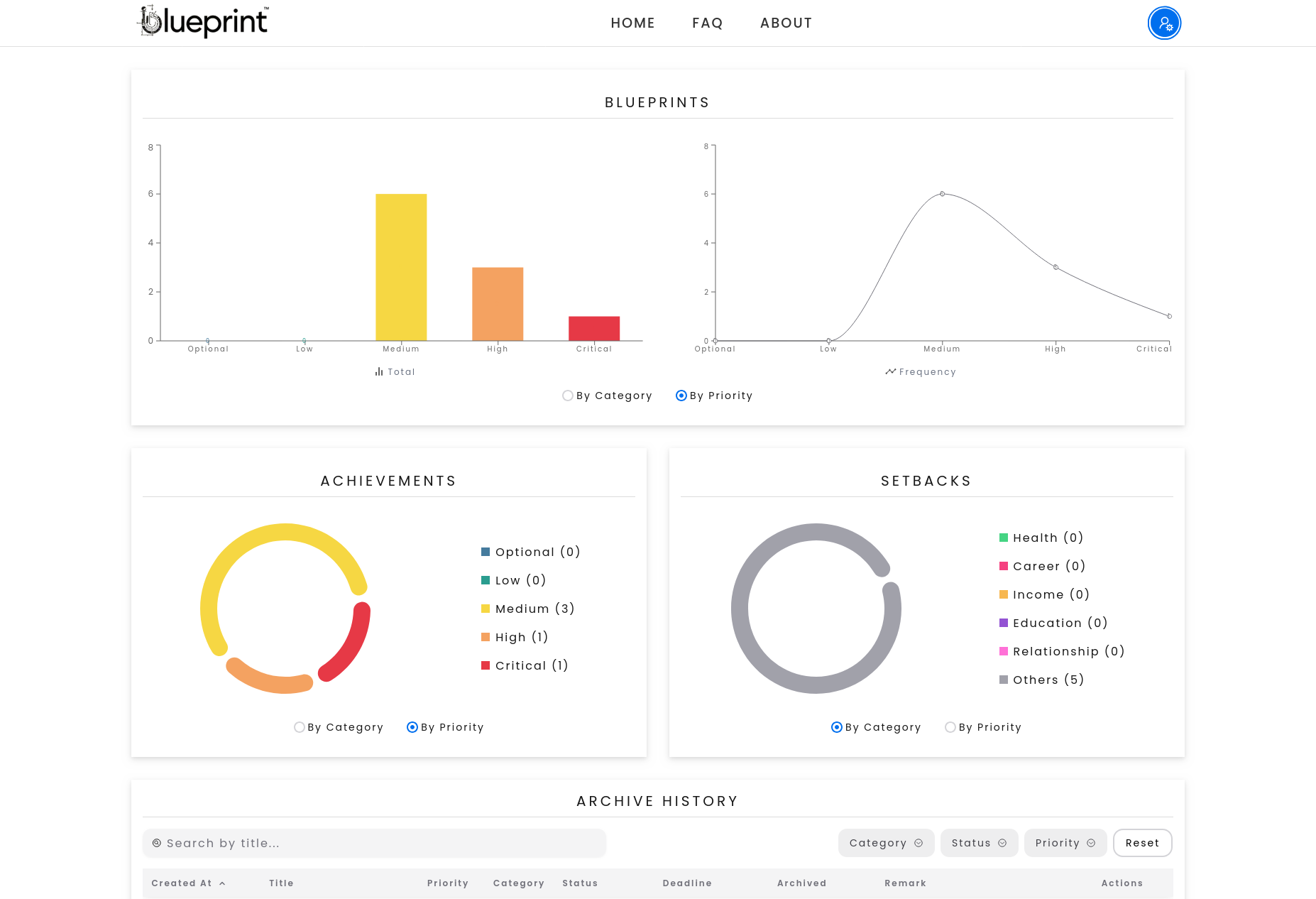Select By Category for the Blueprints charts

[568, 396]
